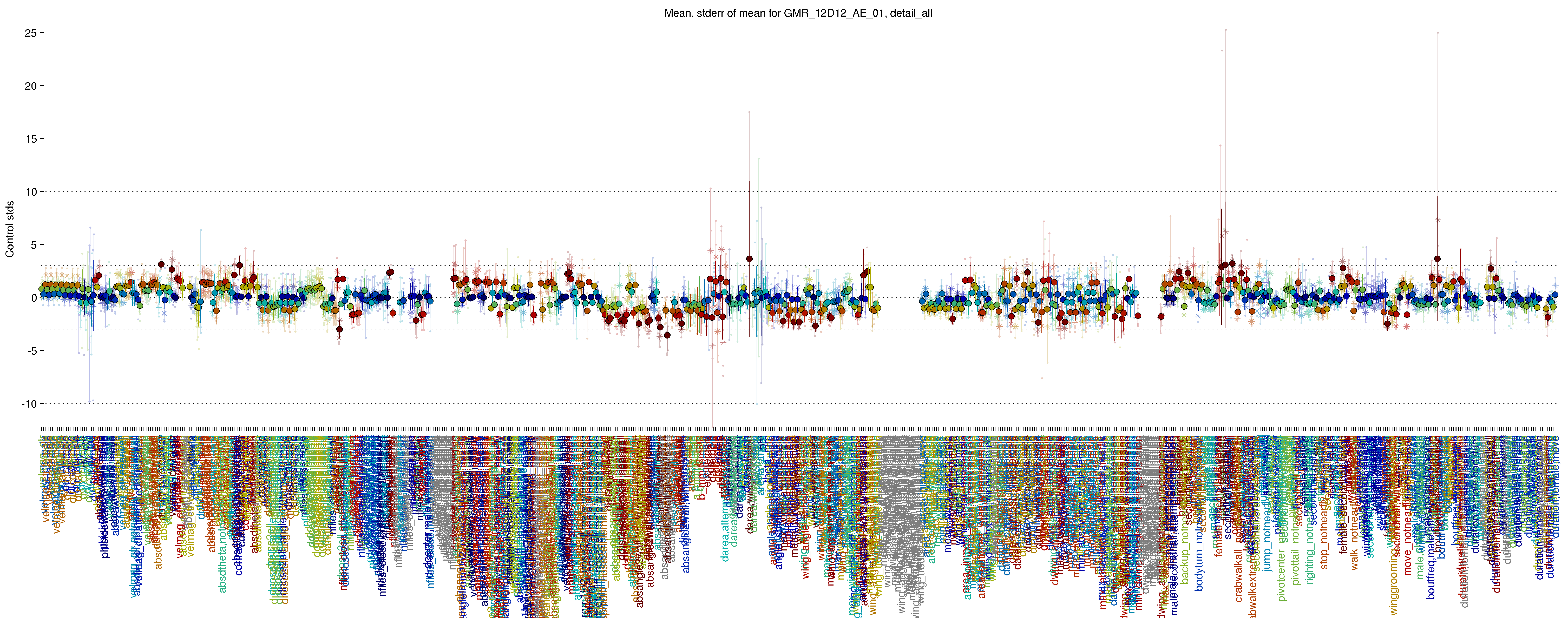Click the y-axis tick label 0
Viewport: 1568px width, 618px height.
point(34,297)
